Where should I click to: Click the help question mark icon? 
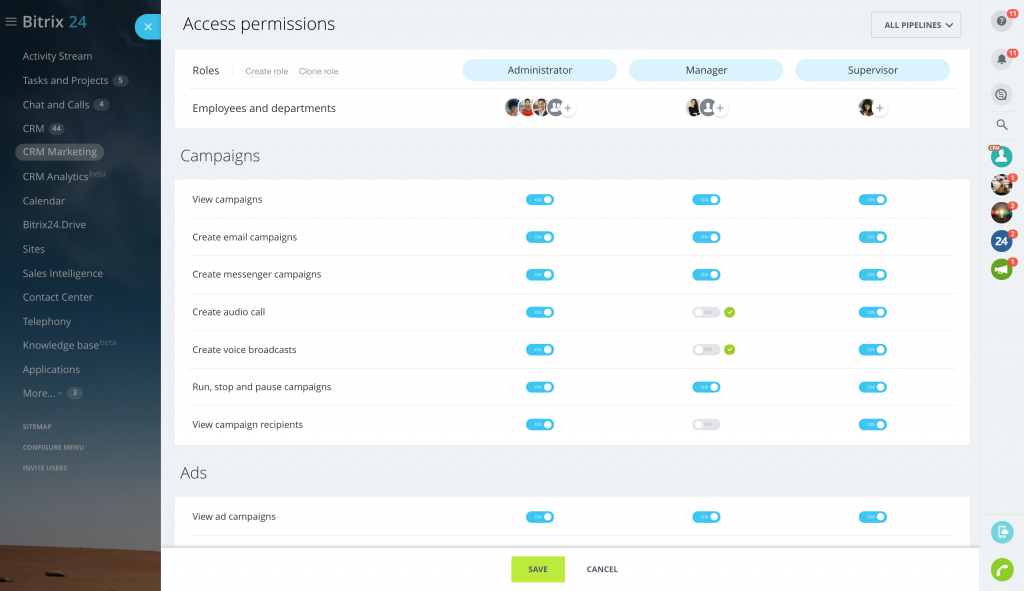point(1001,21)
